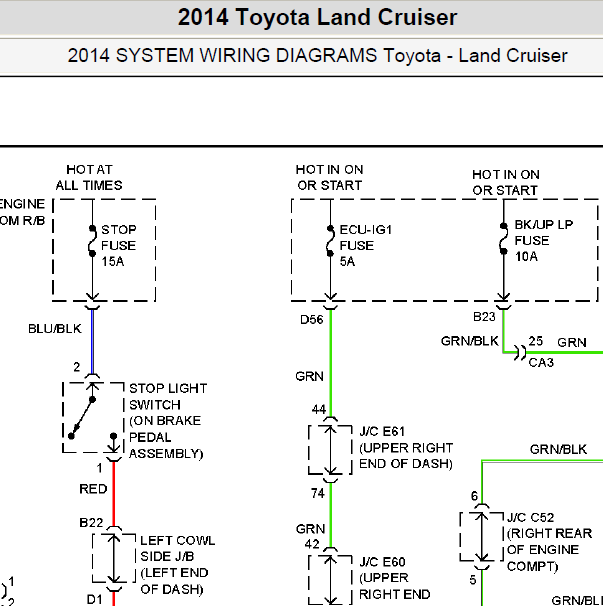This screenshot has height=606, width=603.
Task: Click the Left Cowl Side J/B symbol
Action: (x=114, y=558)
